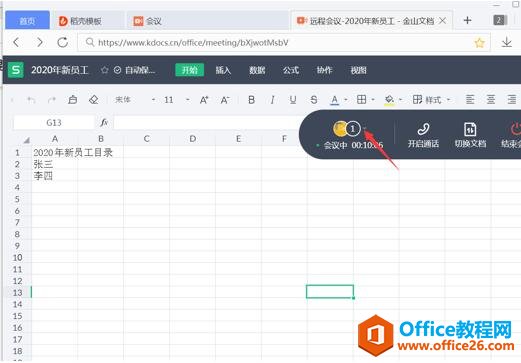Apply fill color bucket icon

389,100
